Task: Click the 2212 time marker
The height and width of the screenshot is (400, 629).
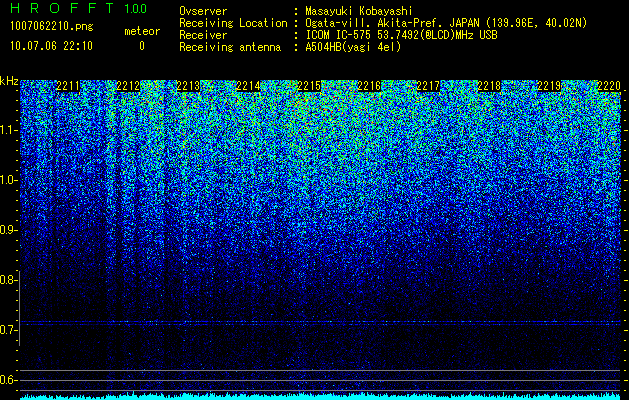Action: tap(128, 86)
